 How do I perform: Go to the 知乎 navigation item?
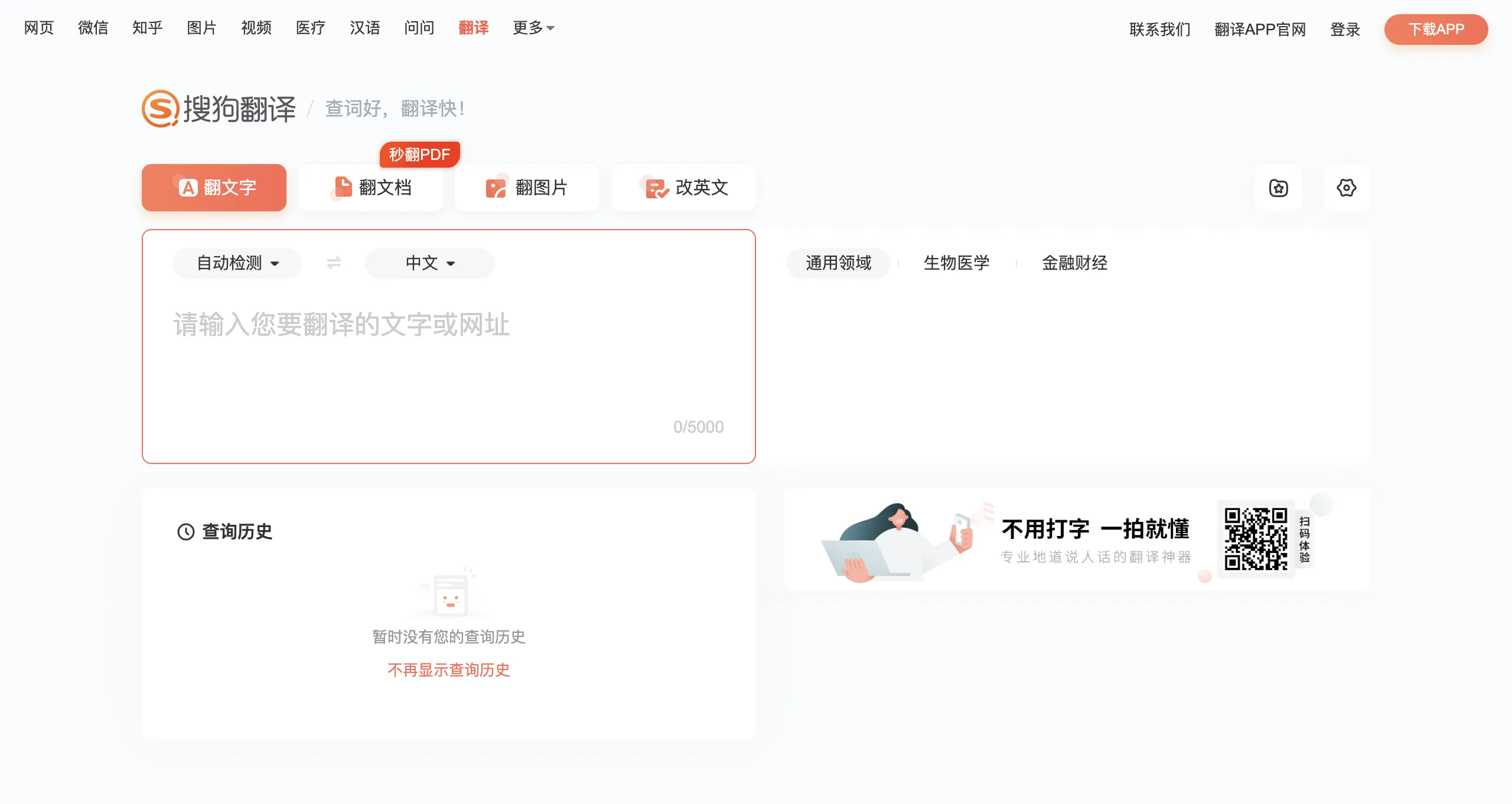click(147, 28)
